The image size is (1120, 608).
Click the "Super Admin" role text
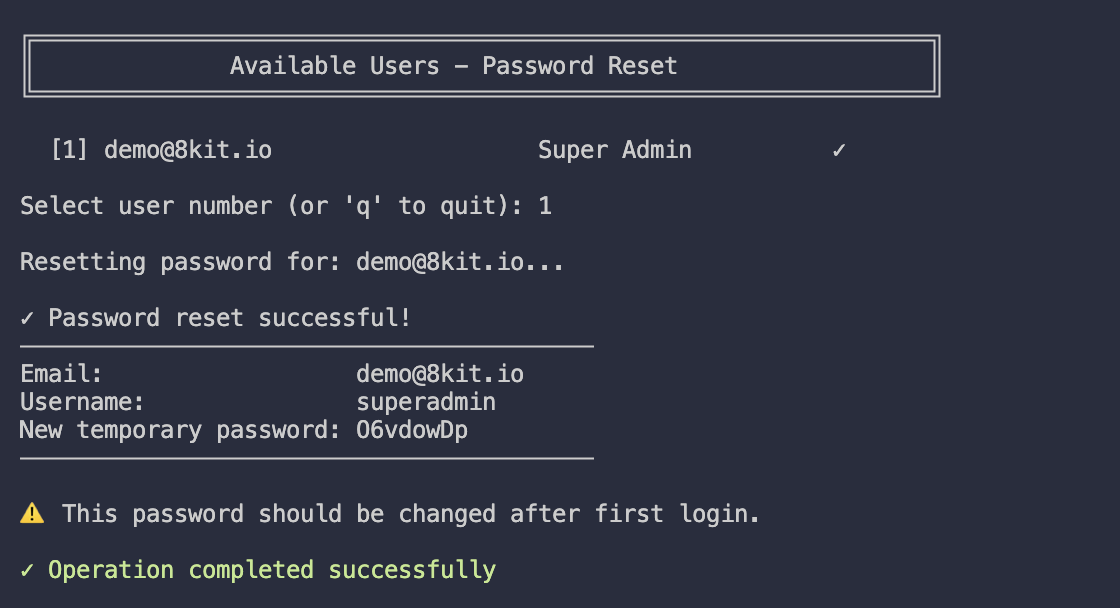click(614, 150)
